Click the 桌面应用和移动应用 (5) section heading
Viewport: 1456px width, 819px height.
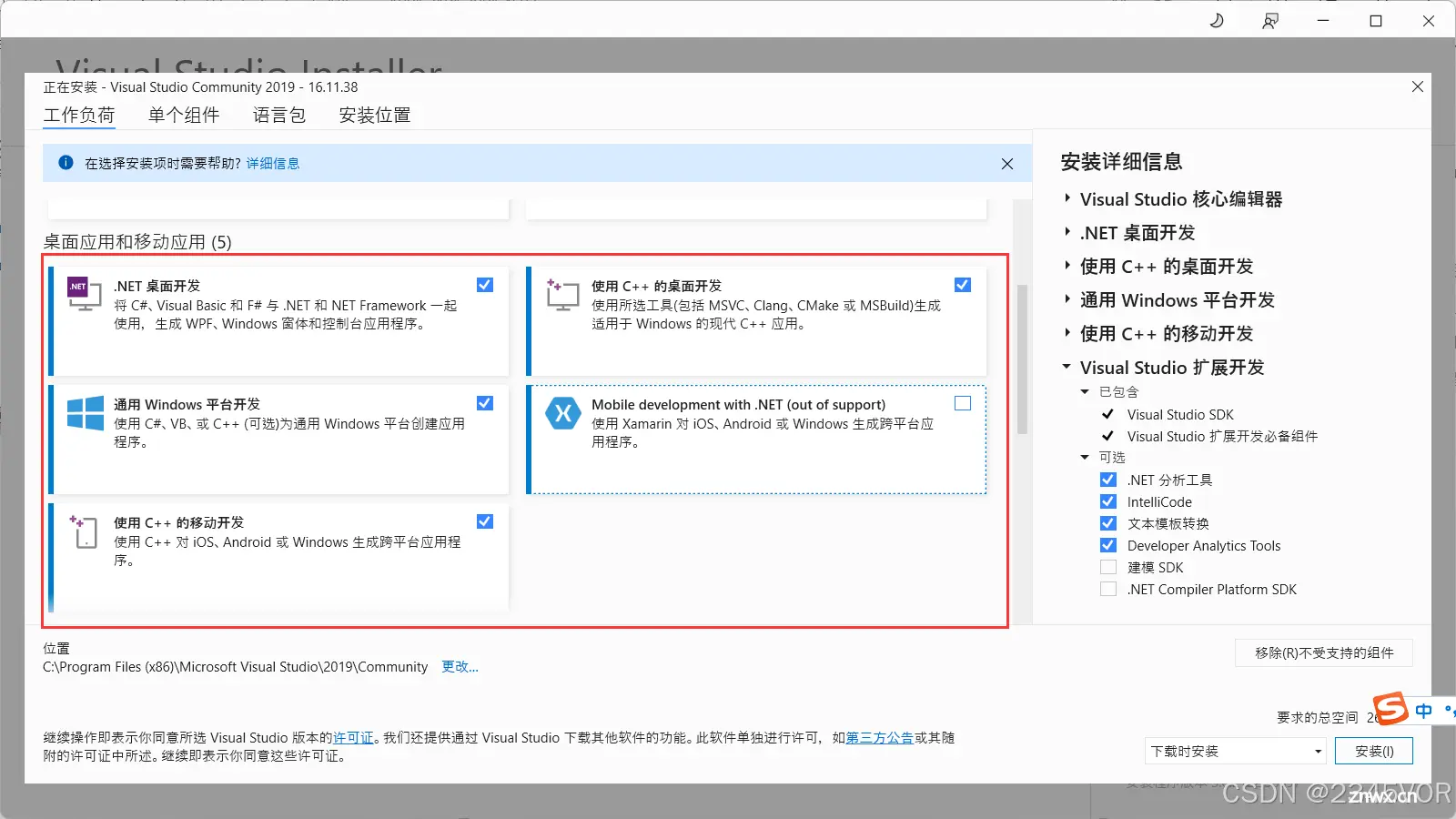tap(137, 242)
